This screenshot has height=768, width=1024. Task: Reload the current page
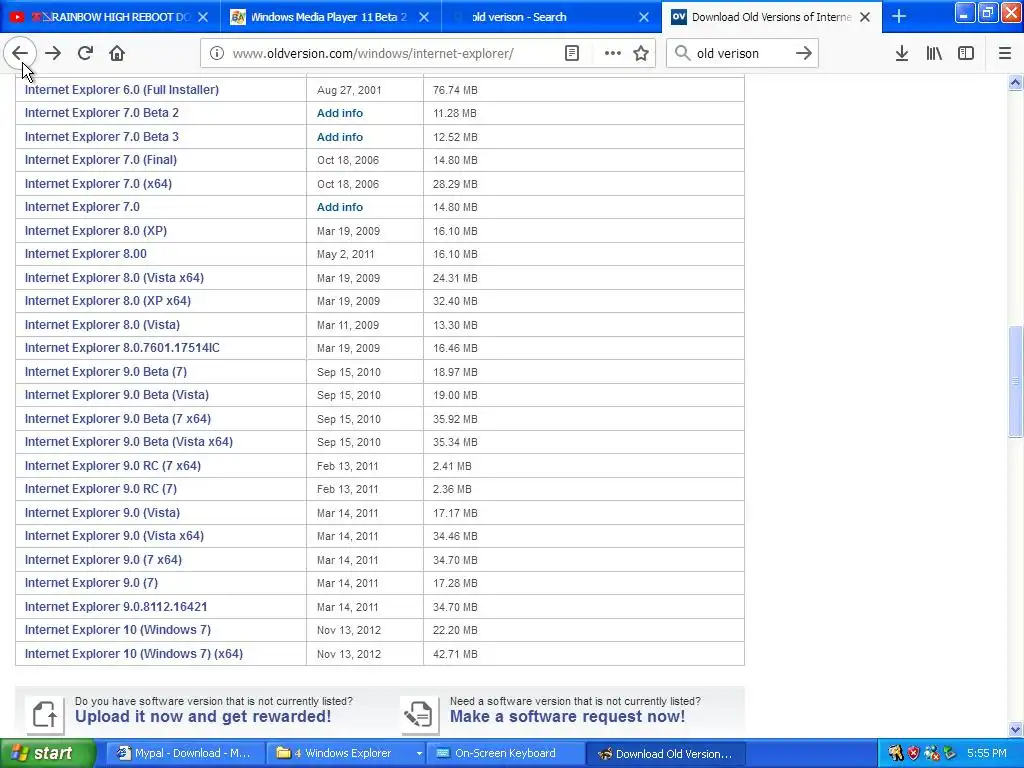click(x=85, y=53)
